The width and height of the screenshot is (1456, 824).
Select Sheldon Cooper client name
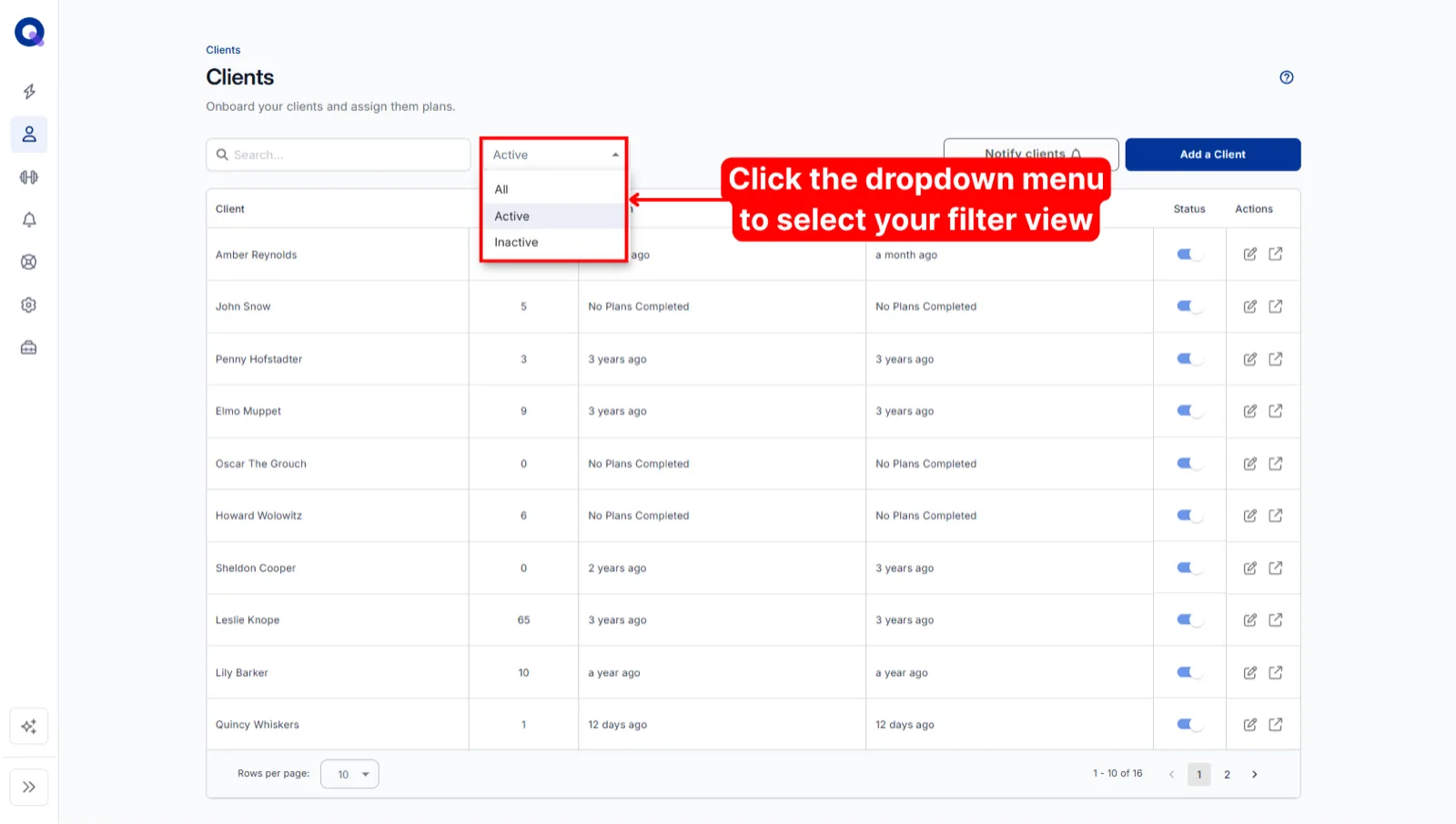click(256, 568)
